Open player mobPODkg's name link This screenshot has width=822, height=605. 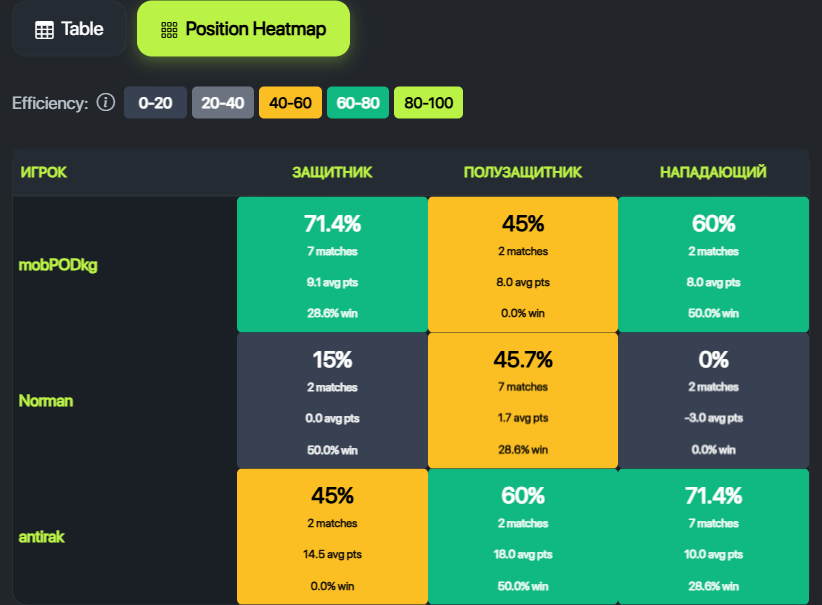(58, 265)
